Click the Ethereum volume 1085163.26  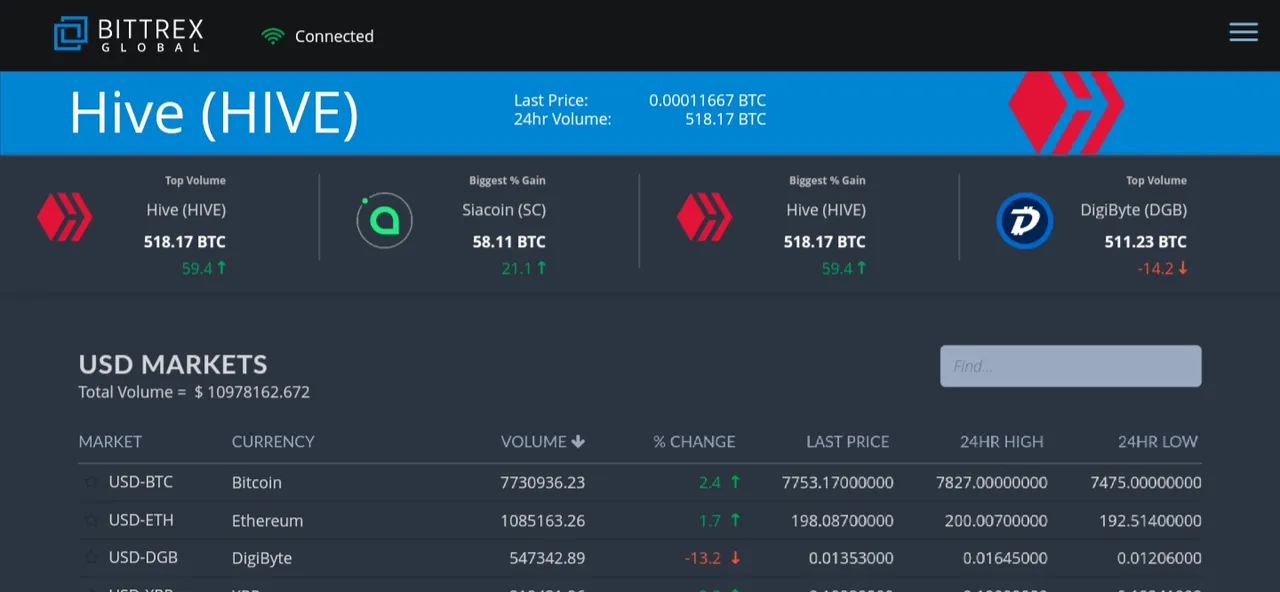543,520
